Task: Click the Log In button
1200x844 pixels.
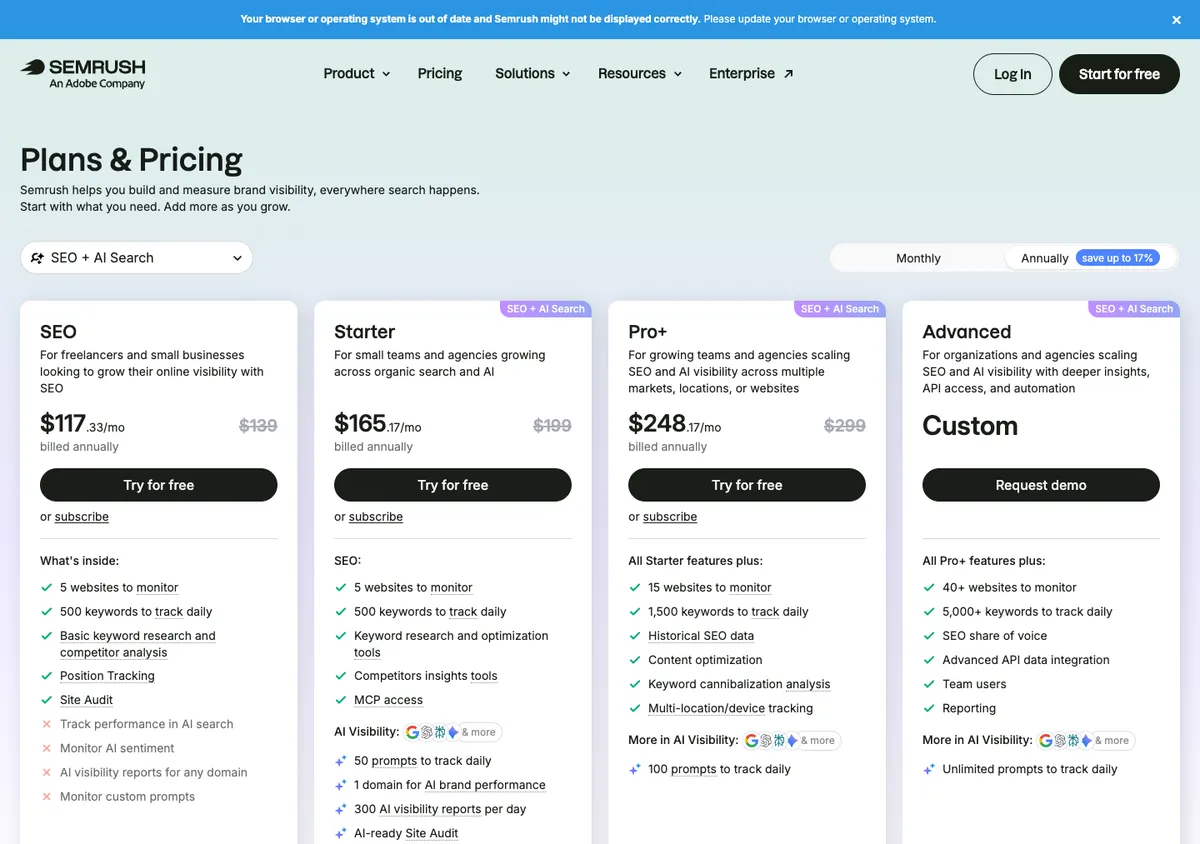Action: tap(1012, 74)
